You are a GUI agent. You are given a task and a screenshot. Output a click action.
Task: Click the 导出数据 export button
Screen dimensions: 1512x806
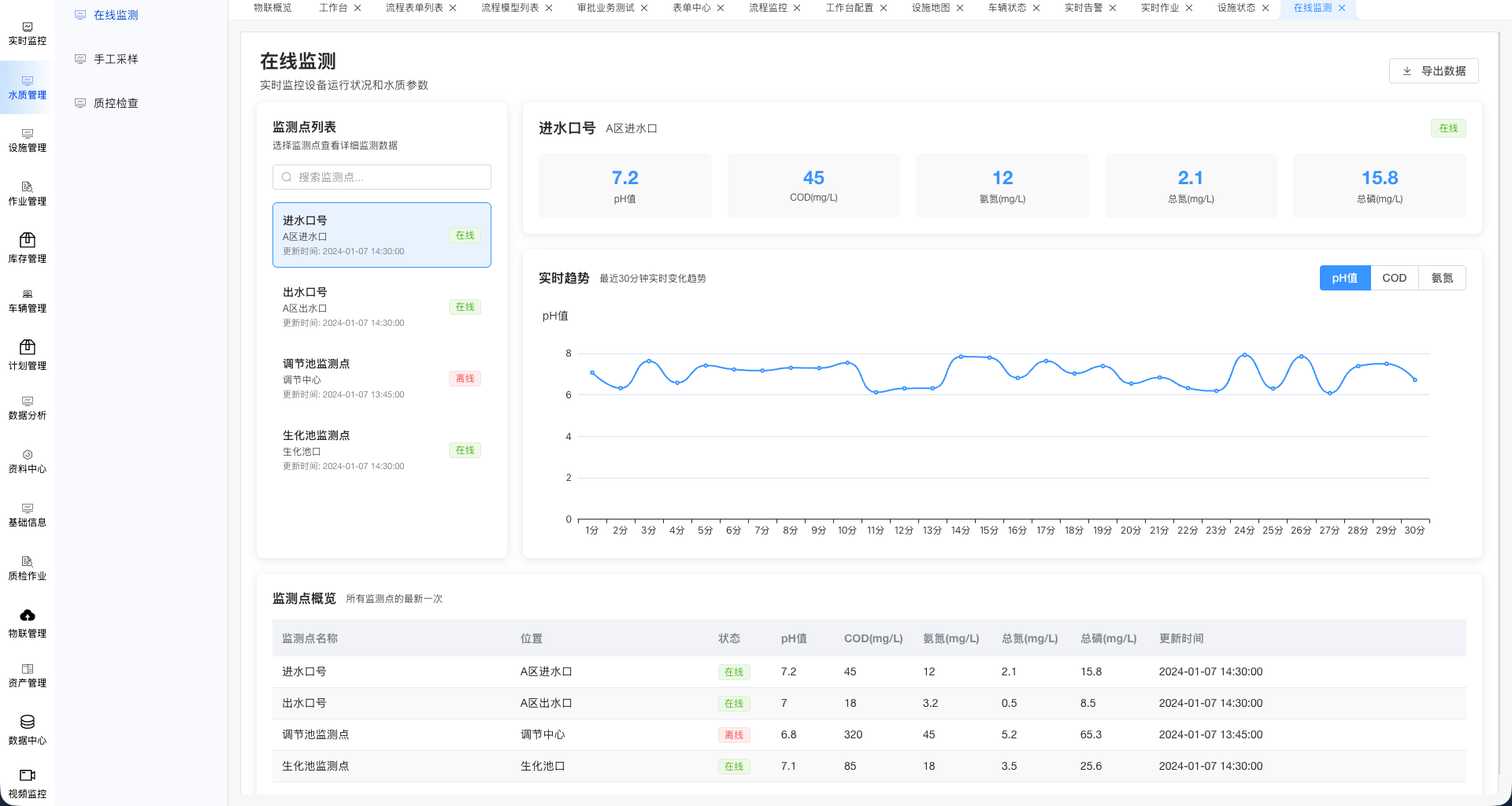pyautogui.click(x=1433, y=71)
